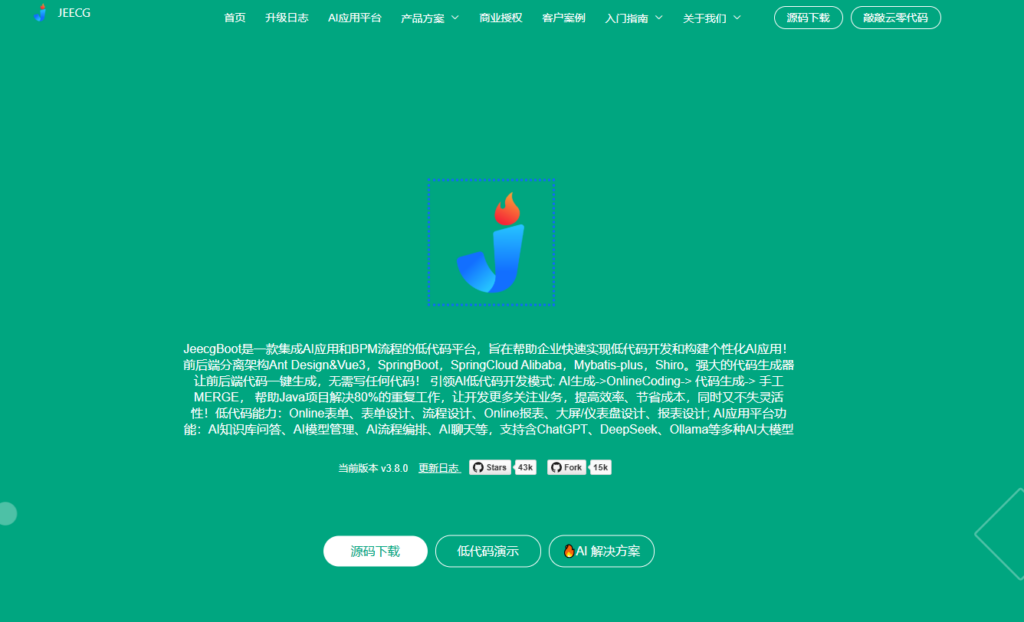The width and height of the screenshot is (1024, 622).
Task: Select 客户案例 in the navigation bar
Action: tap(563, 17)
